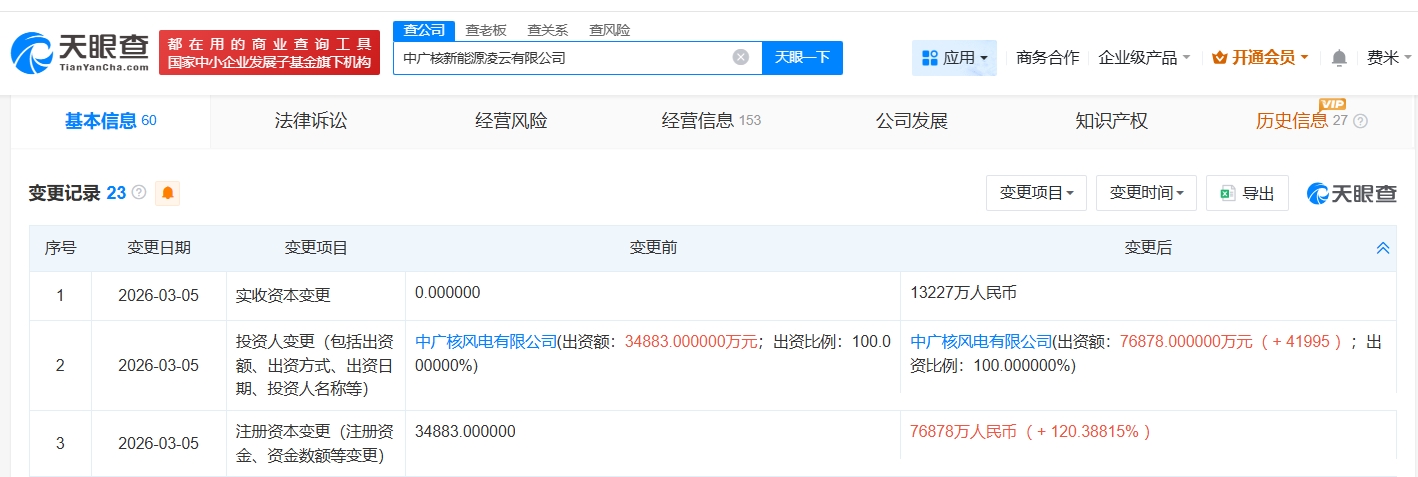Open the 企业级产品 dropdown menu
The image size is (1418, 477).
click(x=1144, y=58)
